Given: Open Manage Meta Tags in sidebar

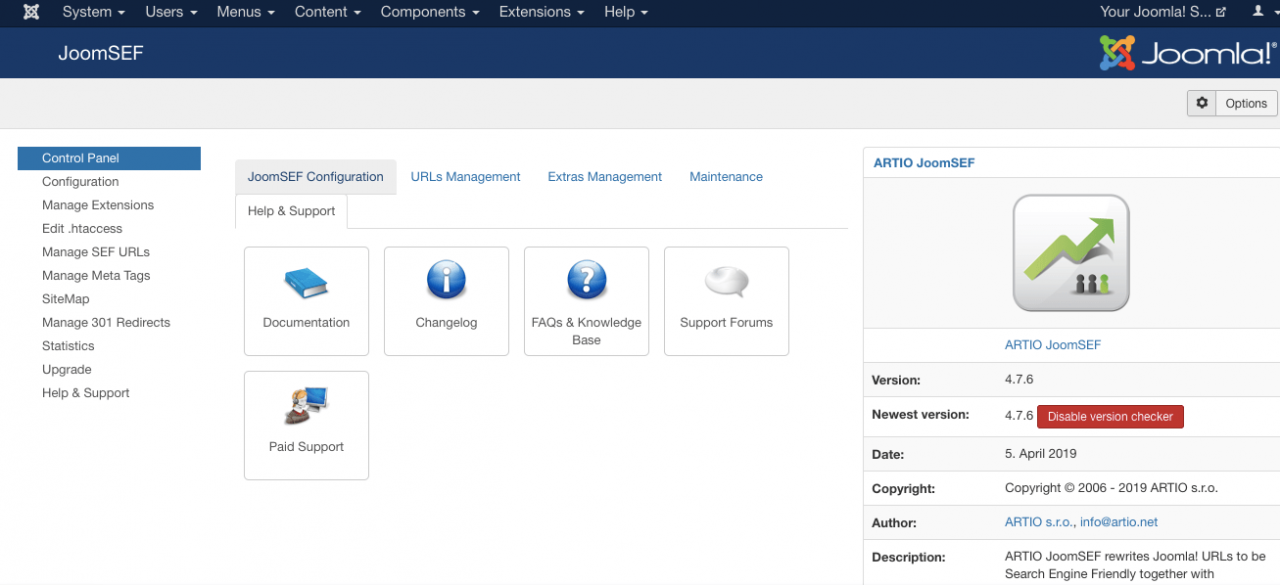Looking at the screenshot, I should (x=96, y=276).
